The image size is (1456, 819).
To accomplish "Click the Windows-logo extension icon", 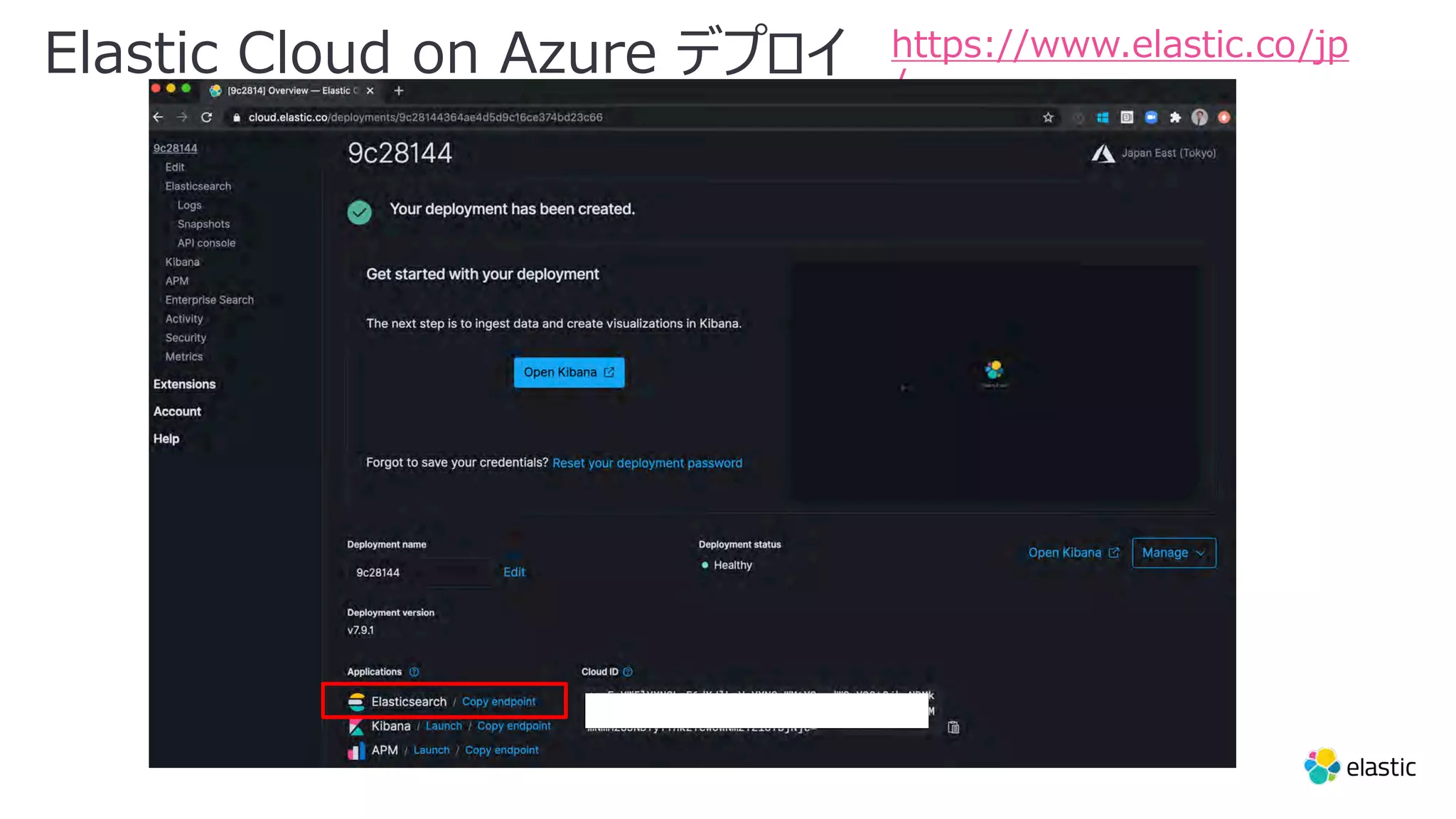I will [1103, 118].
